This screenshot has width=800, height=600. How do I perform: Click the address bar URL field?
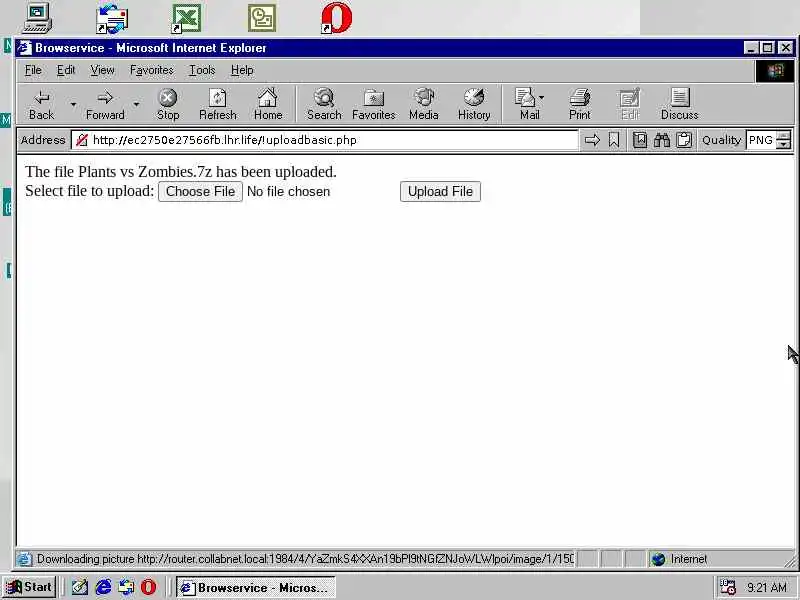pyautogui.click(x=324, y=140)
